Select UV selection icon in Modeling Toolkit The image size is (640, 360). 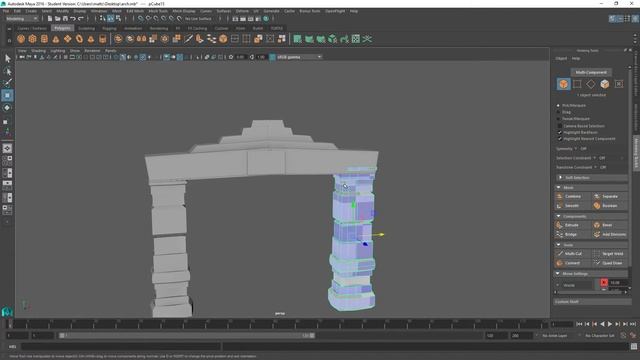(x=619, y=84)
